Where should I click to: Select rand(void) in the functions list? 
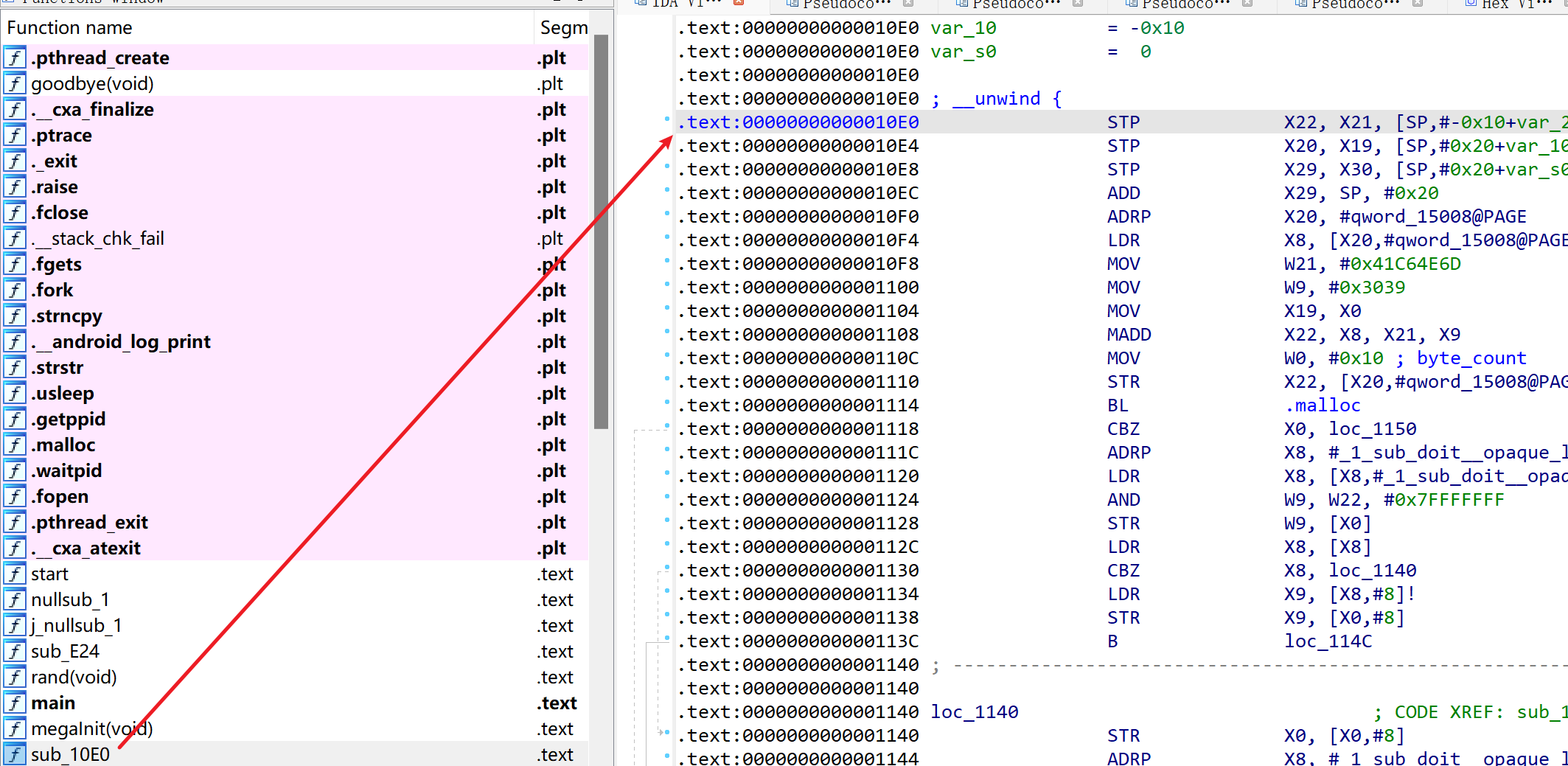pyautogui.click(x=74, y=677)
